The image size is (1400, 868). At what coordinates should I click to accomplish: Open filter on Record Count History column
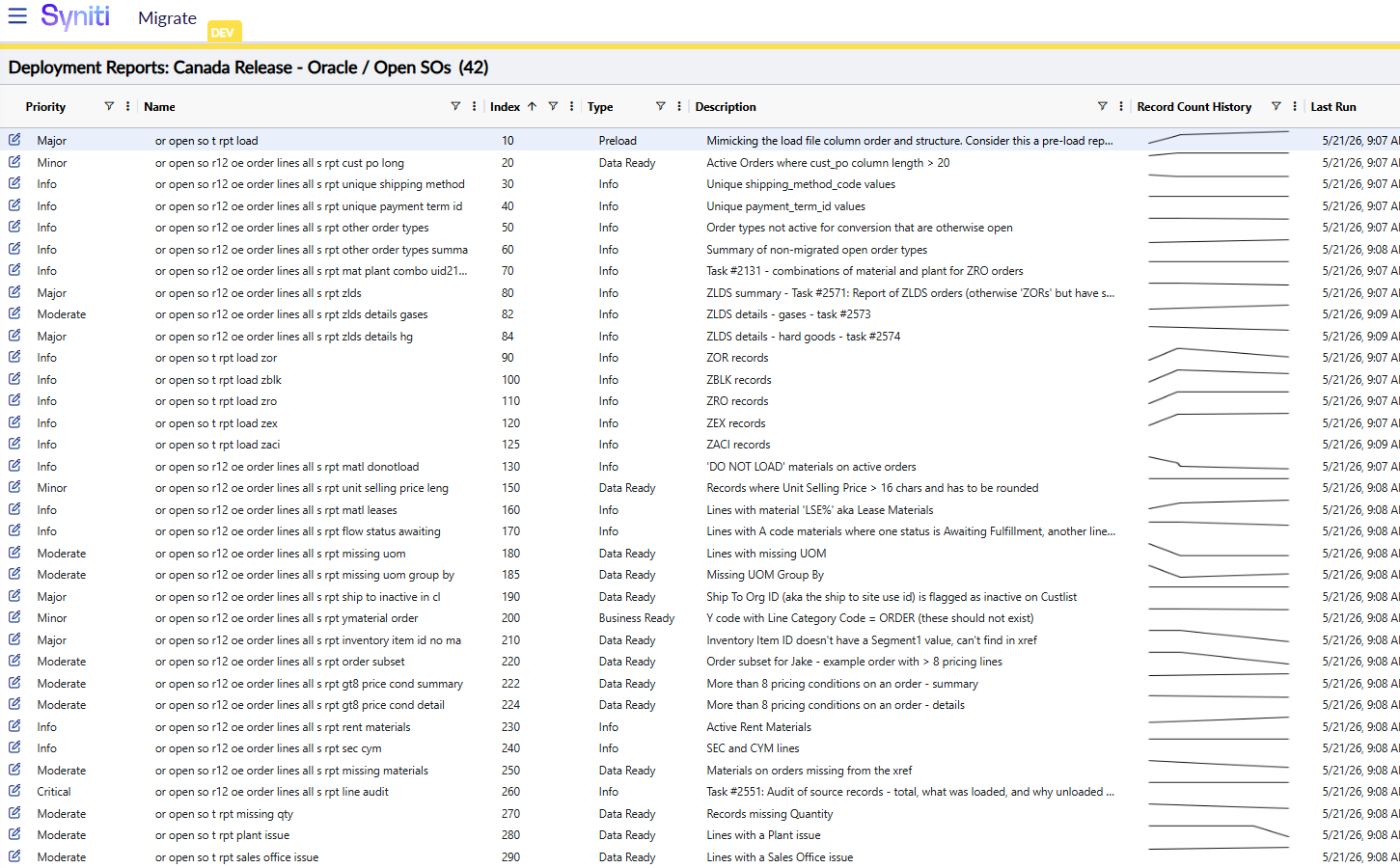pyautogui.click(x=1276, y=106)
